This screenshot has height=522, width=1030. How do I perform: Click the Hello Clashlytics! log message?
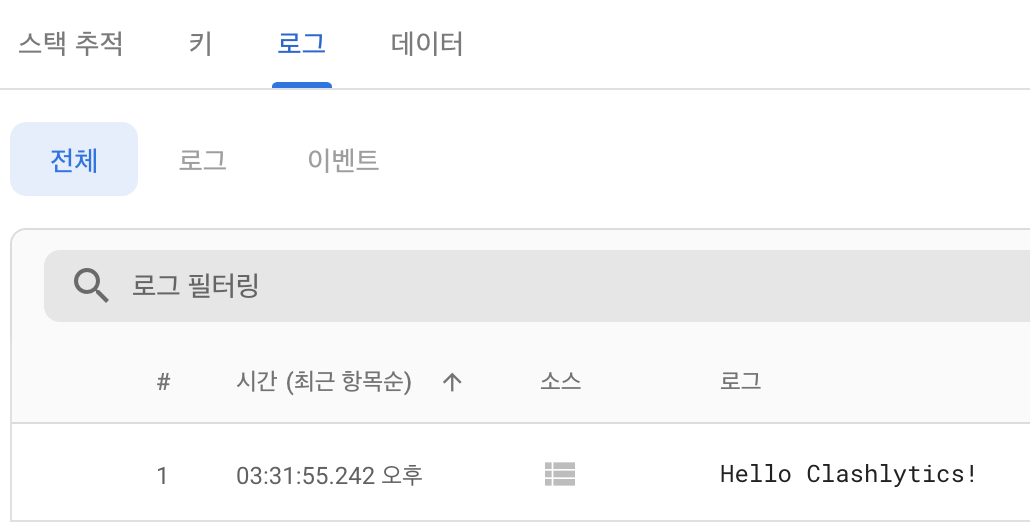(848, 474)
